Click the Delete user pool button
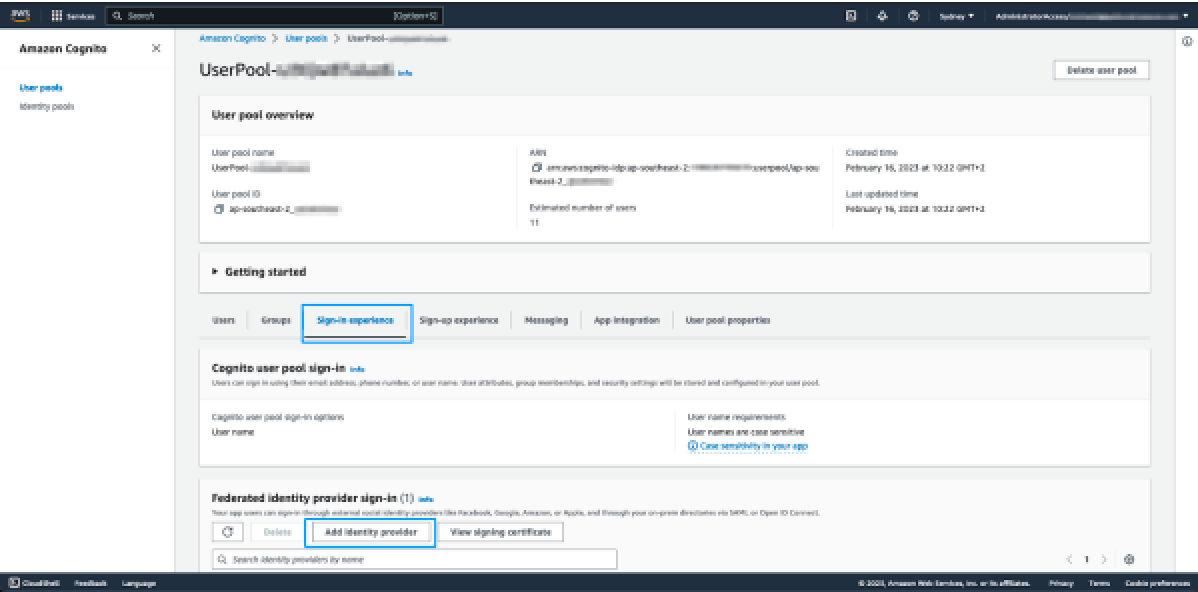The width and height of the screenshot is (1198, 592). [x=1101, y=70]
